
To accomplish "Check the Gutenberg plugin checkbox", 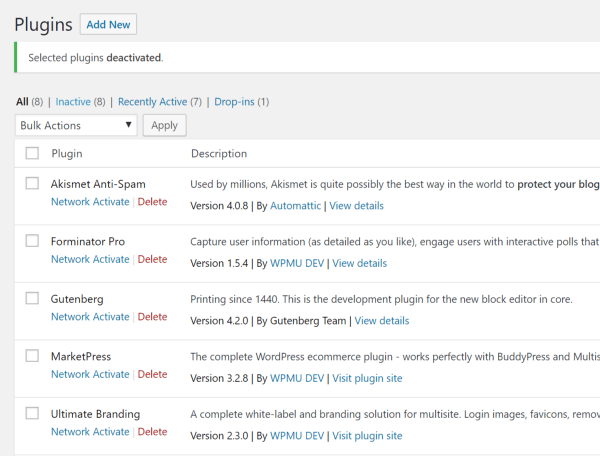I will pos(32,298).
